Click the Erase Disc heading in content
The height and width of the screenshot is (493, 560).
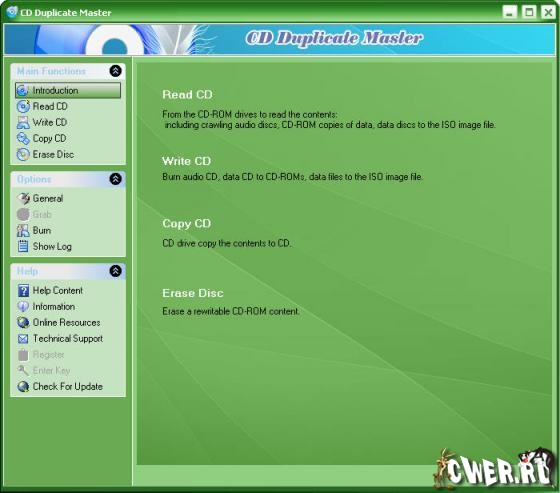(193, 293)
